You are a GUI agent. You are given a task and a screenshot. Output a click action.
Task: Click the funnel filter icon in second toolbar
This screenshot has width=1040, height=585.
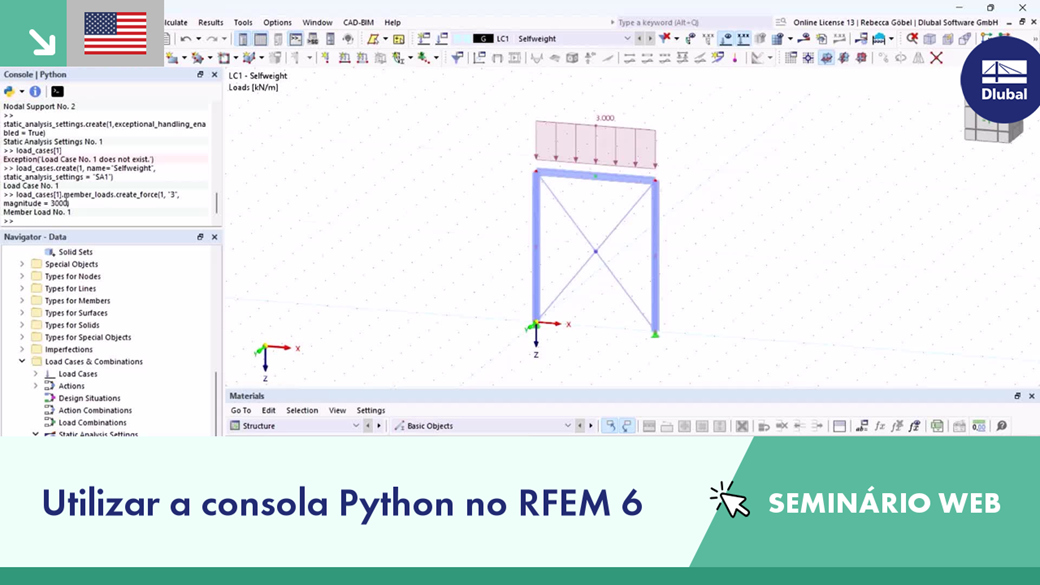pyautogui.click(x=457, y=58)
